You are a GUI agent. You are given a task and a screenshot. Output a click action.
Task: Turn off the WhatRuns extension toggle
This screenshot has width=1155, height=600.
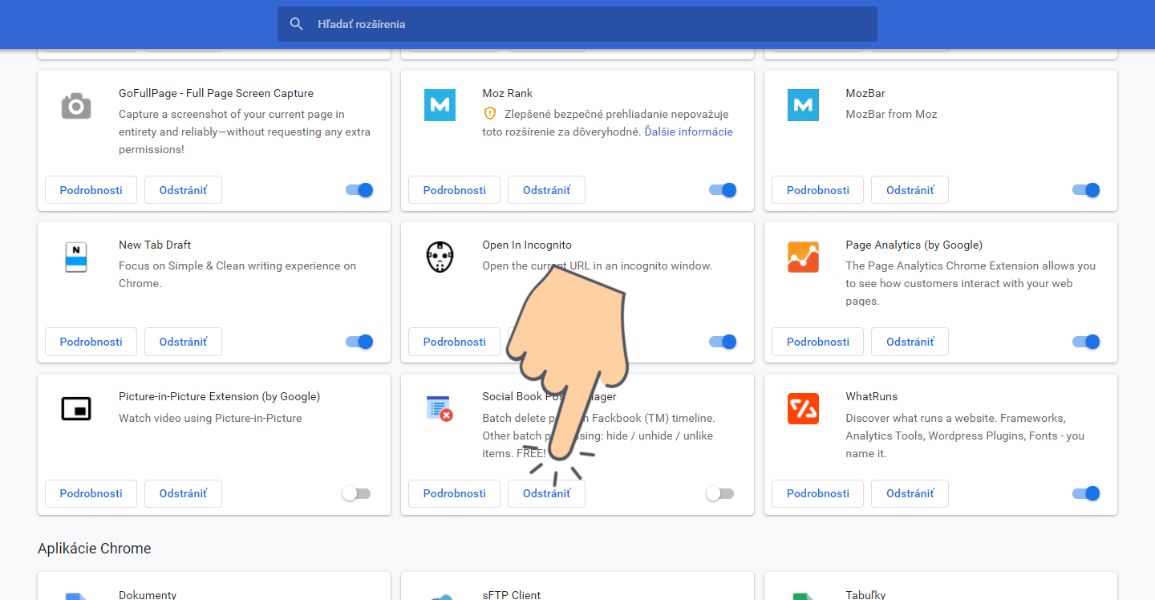click(x=1086, y=493)
